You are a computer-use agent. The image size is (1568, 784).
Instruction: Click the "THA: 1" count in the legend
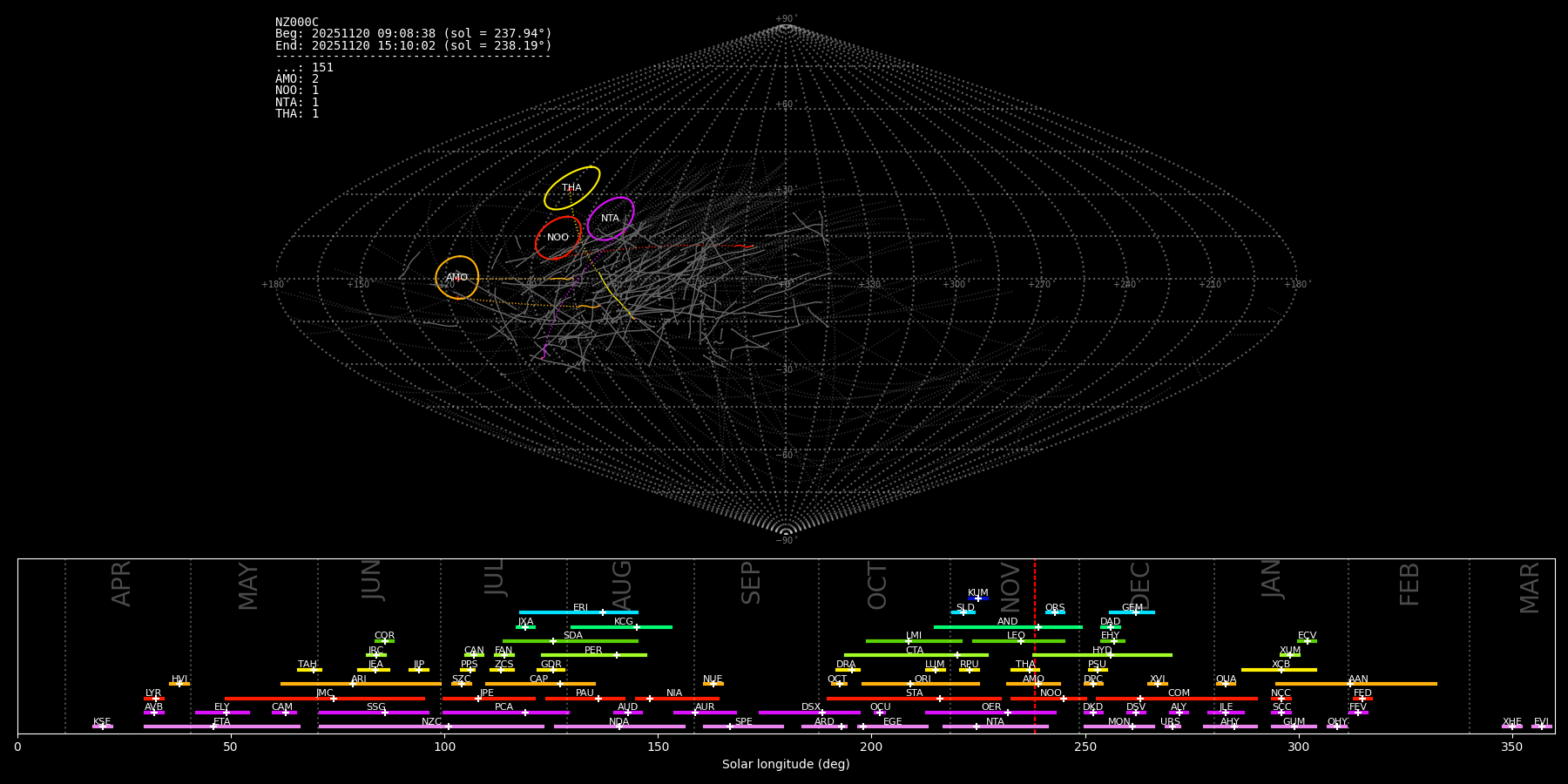point(297,114)
